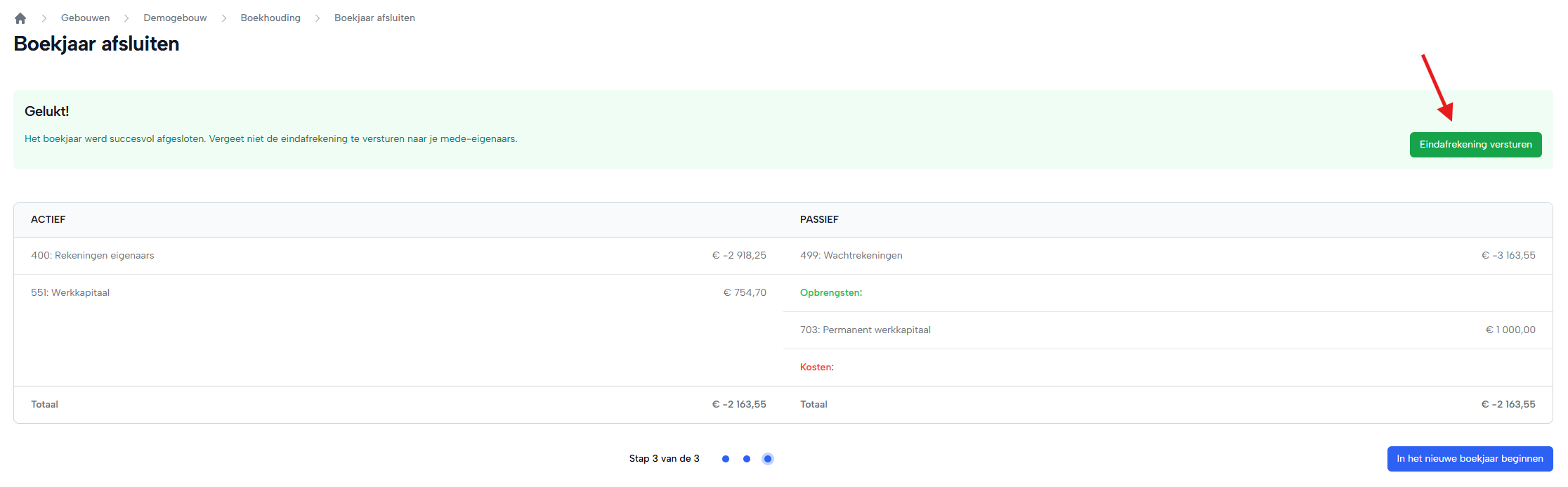Image resolution: width=1568 pixels, height=487 pixels.
Task: Click the Totaal label under ACTIEF
Action: click(x=44, y=405)
